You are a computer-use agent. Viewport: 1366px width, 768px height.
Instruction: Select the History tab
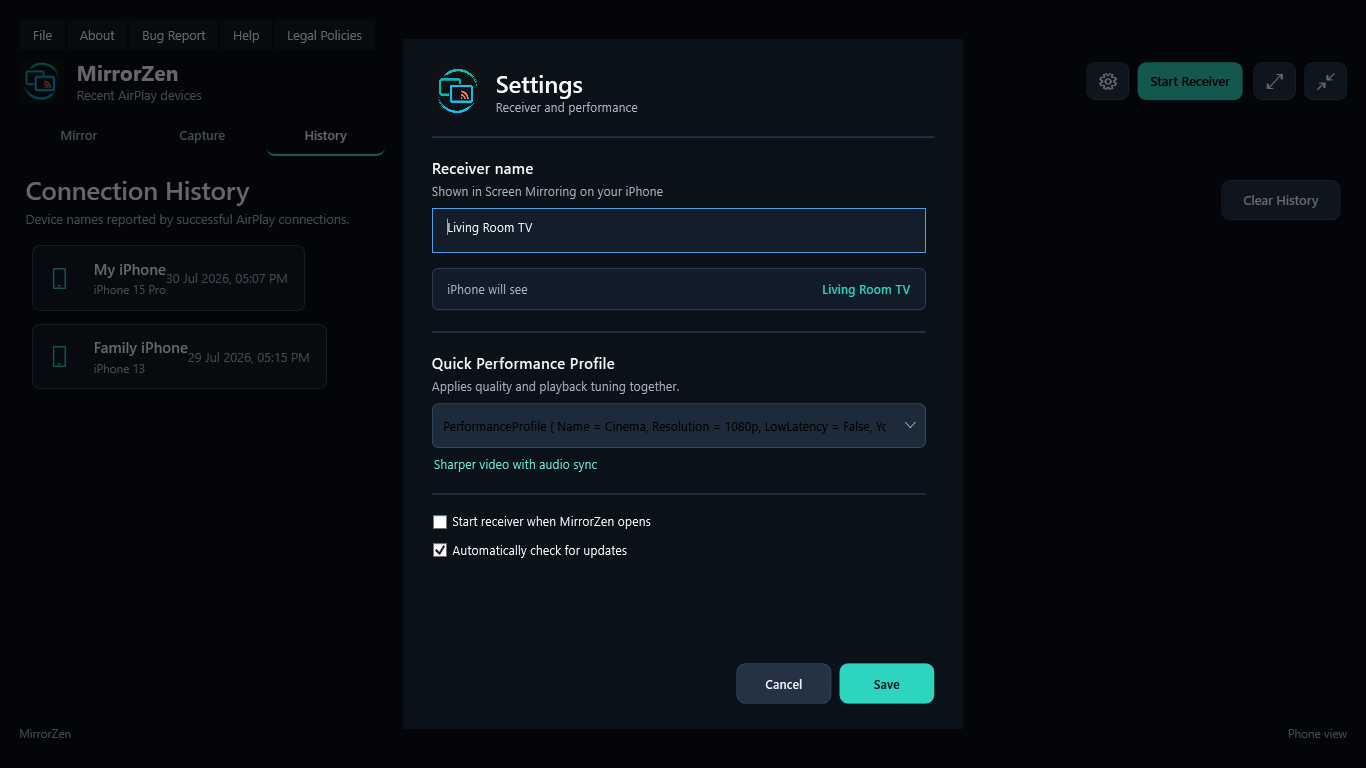click(326, 136)
